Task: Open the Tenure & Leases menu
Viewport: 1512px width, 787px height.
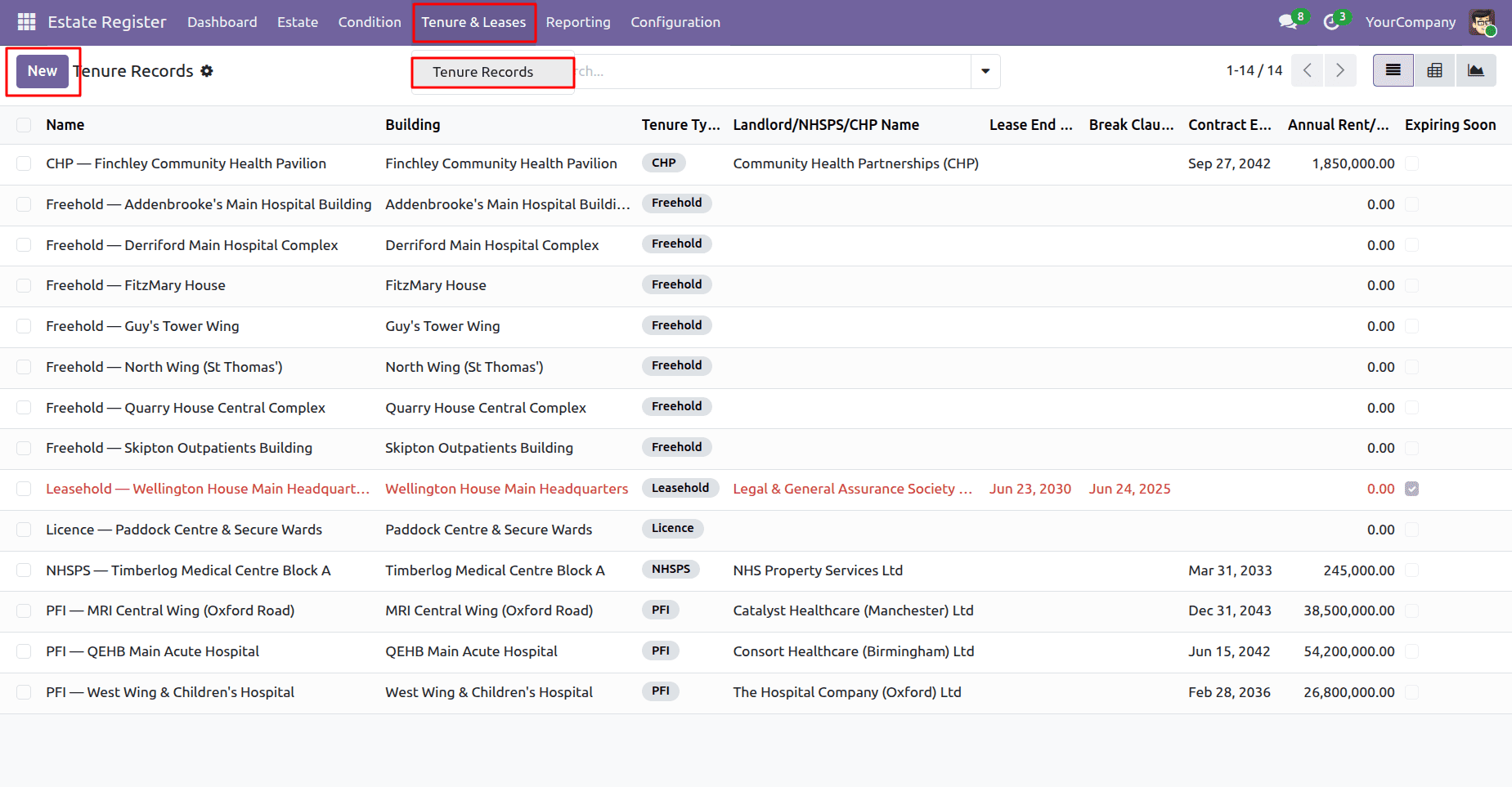Action: [473, 22]
